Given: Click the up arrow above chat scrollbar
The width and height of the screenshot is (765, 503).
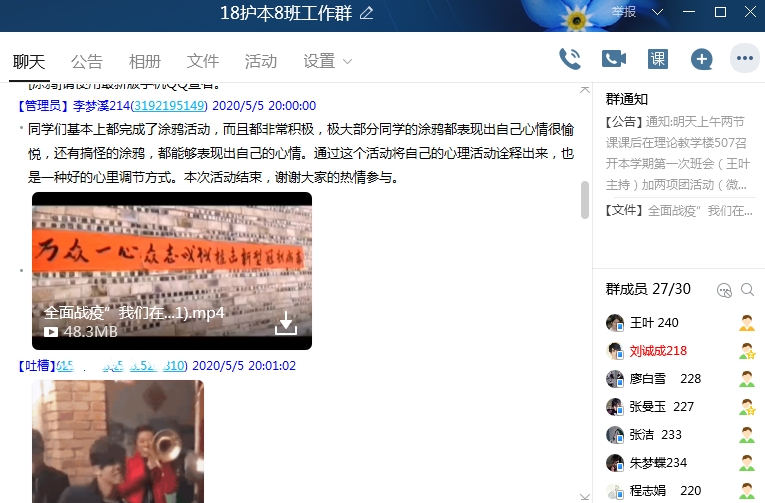Looking at the screenshot, I should (x=585, y=91).
